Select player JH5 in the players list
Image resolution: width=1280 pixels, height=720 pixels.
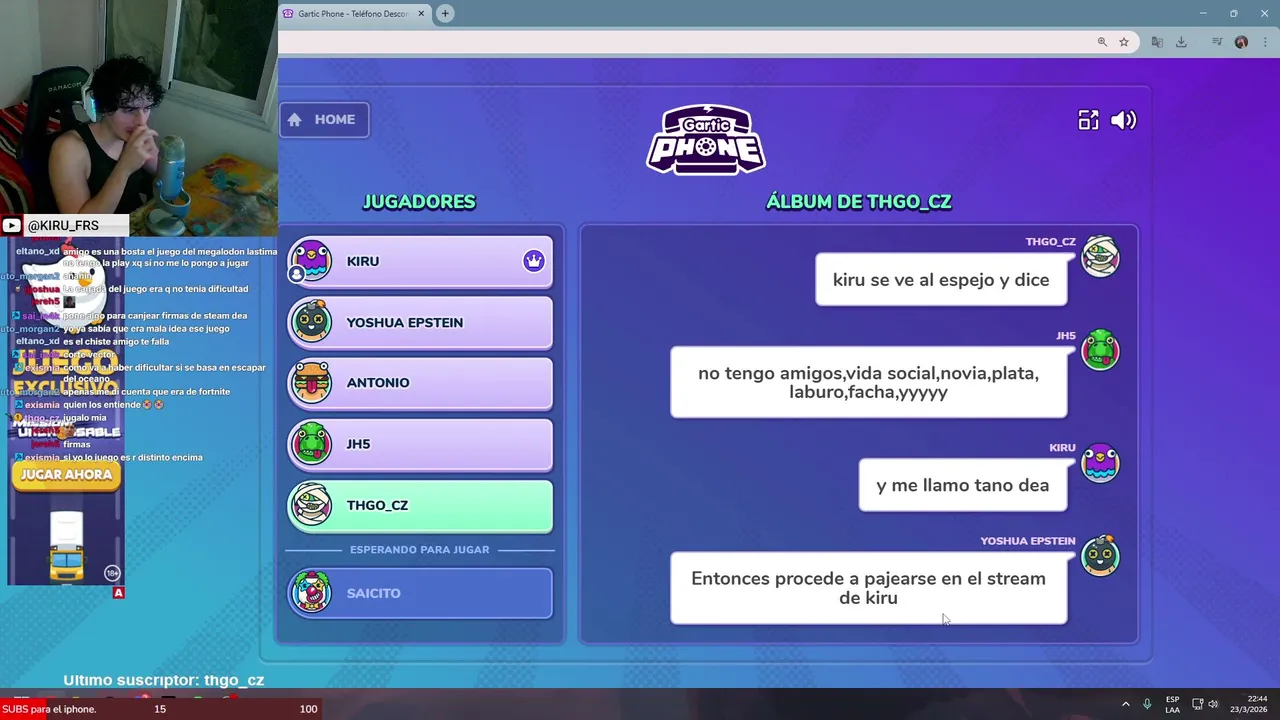click(x=420, y=444)
